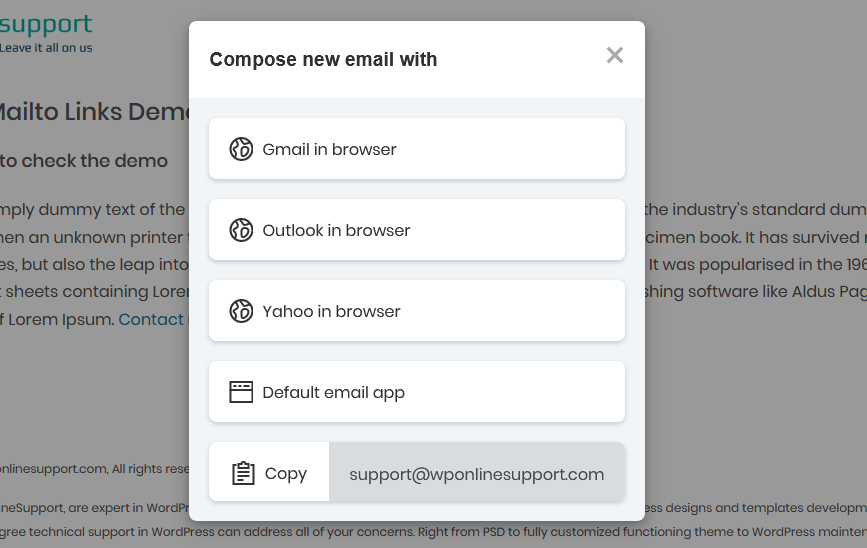The height and width of the screenshot is (548, 867).
Task: Click the support@wponlinesupport.com address field
Action: point(477,472)
